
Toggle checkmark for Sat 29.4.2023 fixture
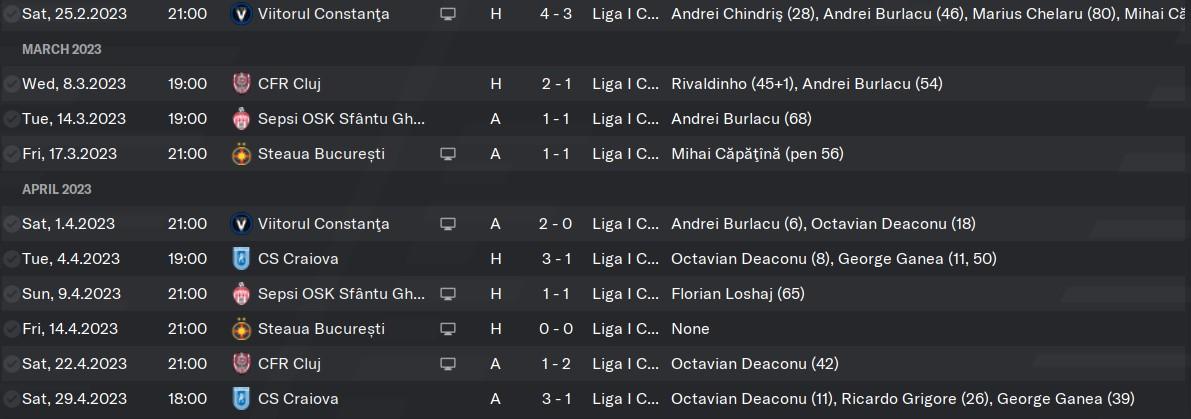[11, 399]
